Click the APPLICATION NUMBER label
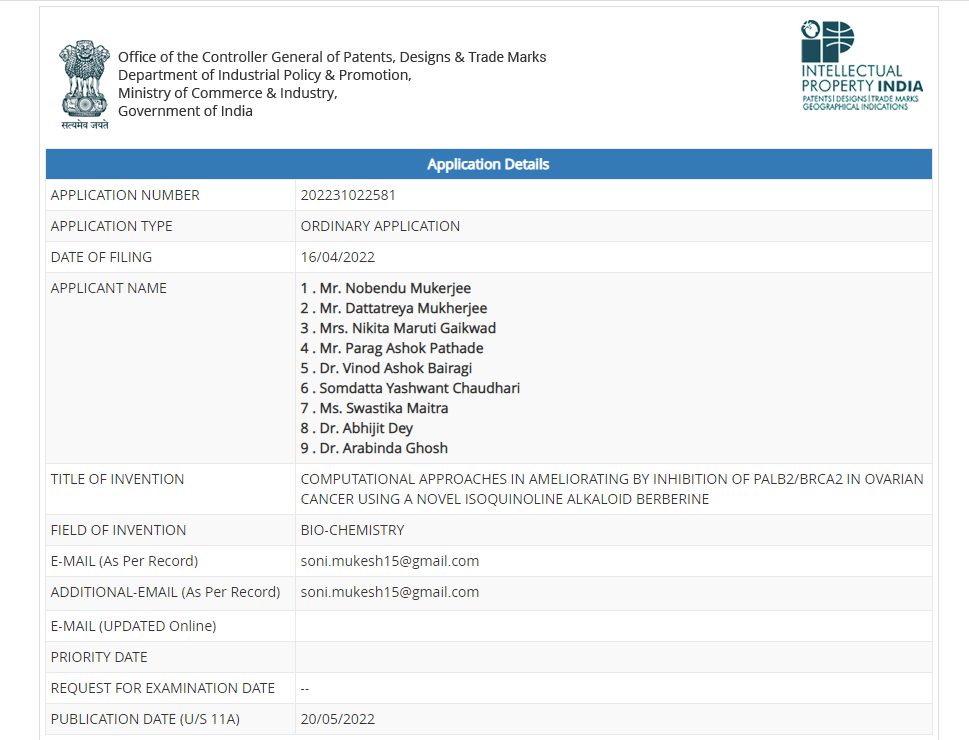Screen dimensions: 969x740 point(125,195)
